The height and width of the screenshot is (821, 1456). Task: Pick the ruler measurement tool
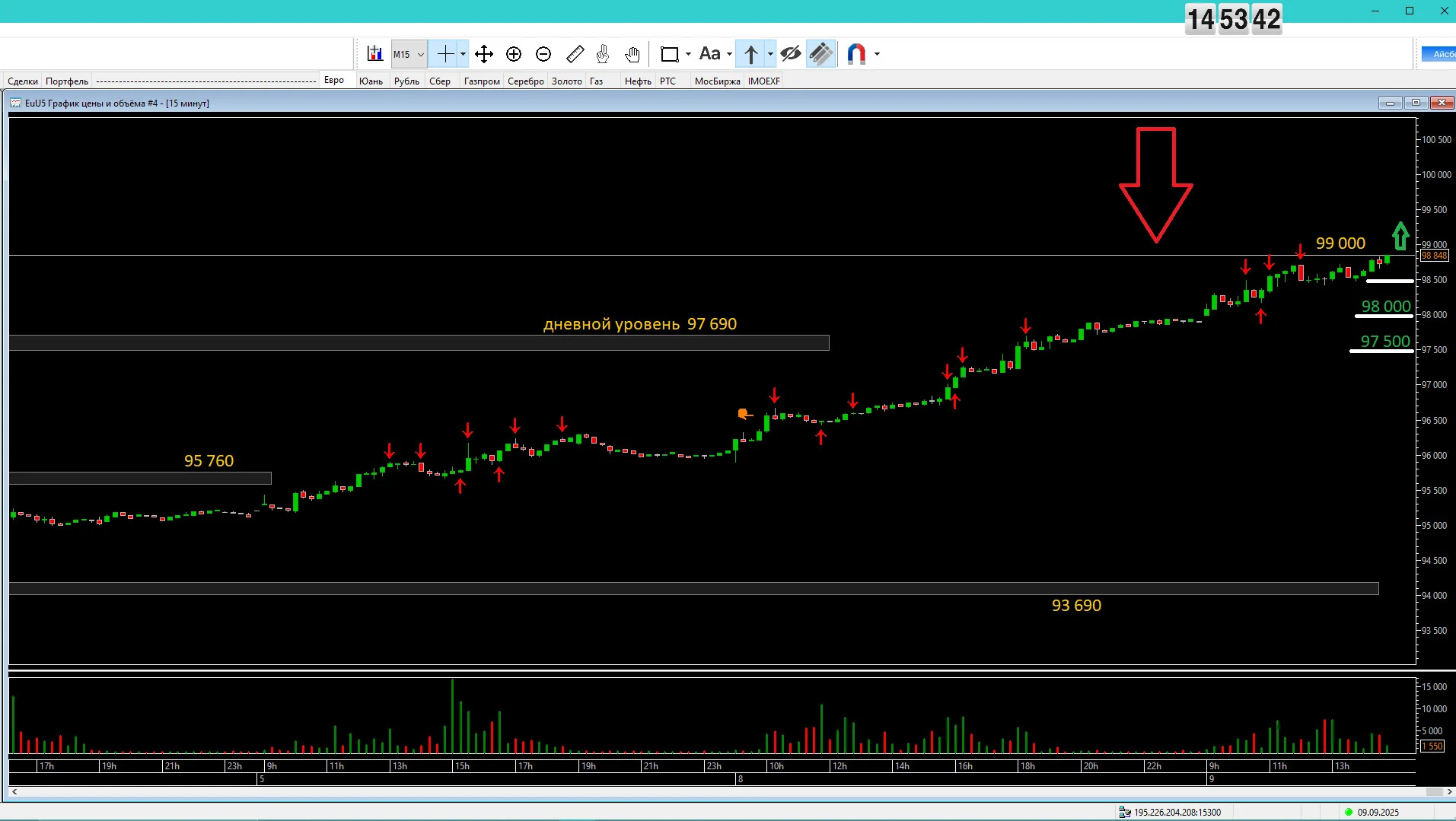pos(575,54)
